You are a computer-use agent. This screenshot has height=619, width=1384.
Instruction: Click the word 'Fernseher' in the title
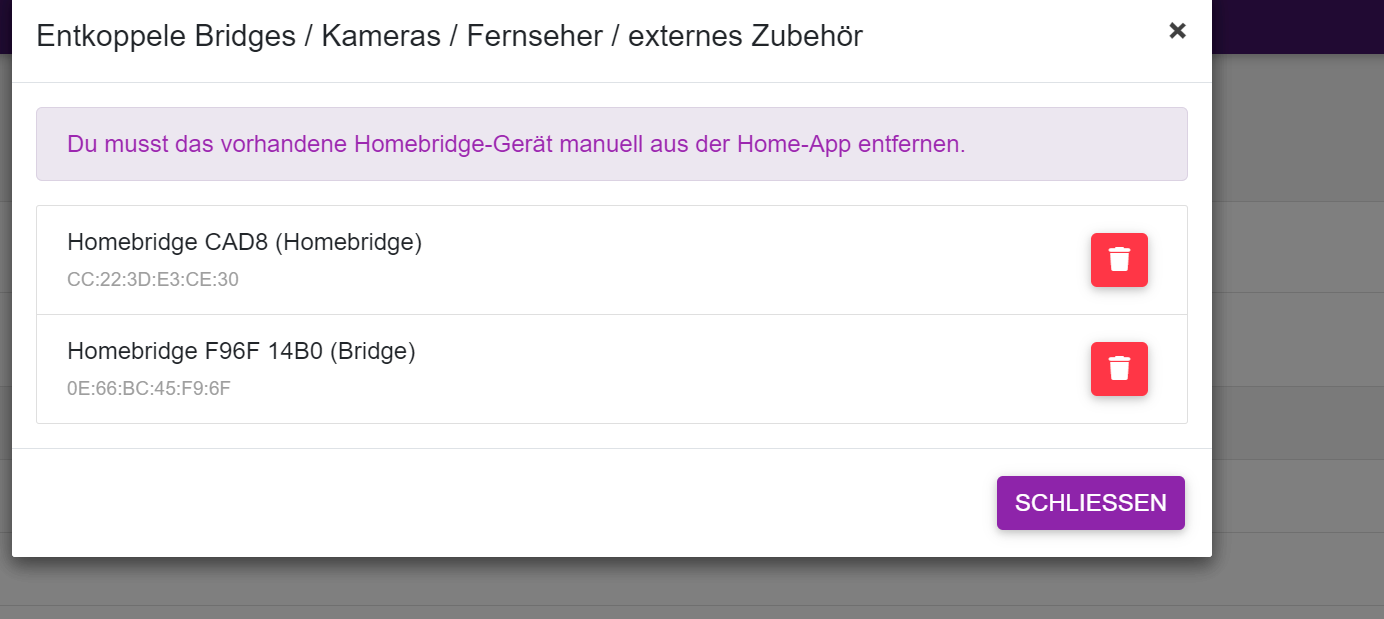(535, 37)
